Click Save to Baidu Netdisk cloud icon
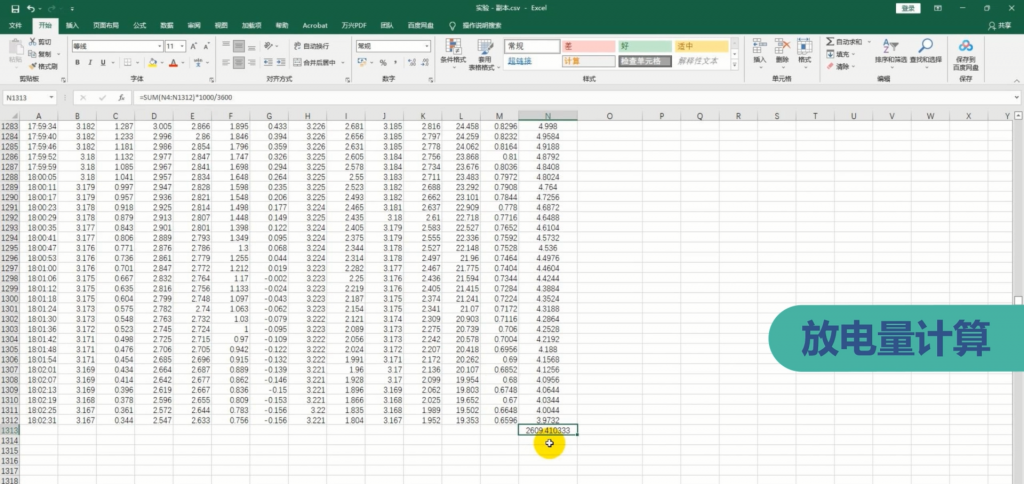This screenshot has height=484, width=1024. click(965, 46)
